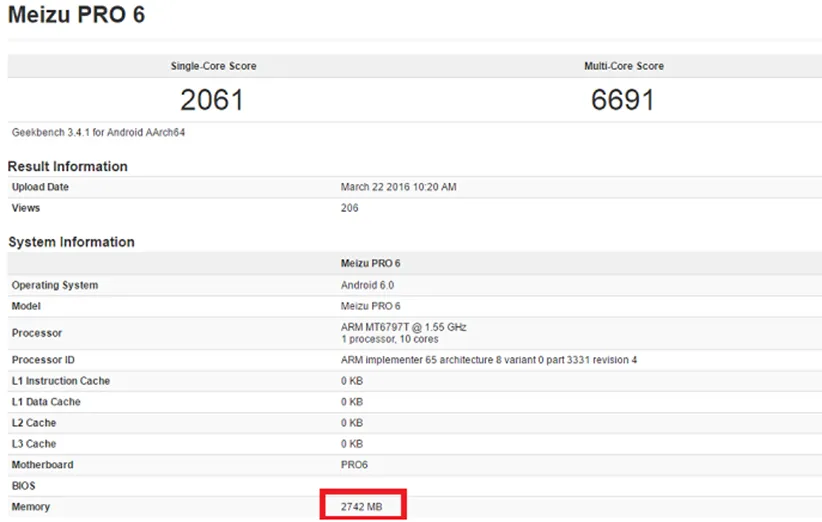Click the Geekbench 3.4.1 version text

pyautogui.click(x=98, y=132)
